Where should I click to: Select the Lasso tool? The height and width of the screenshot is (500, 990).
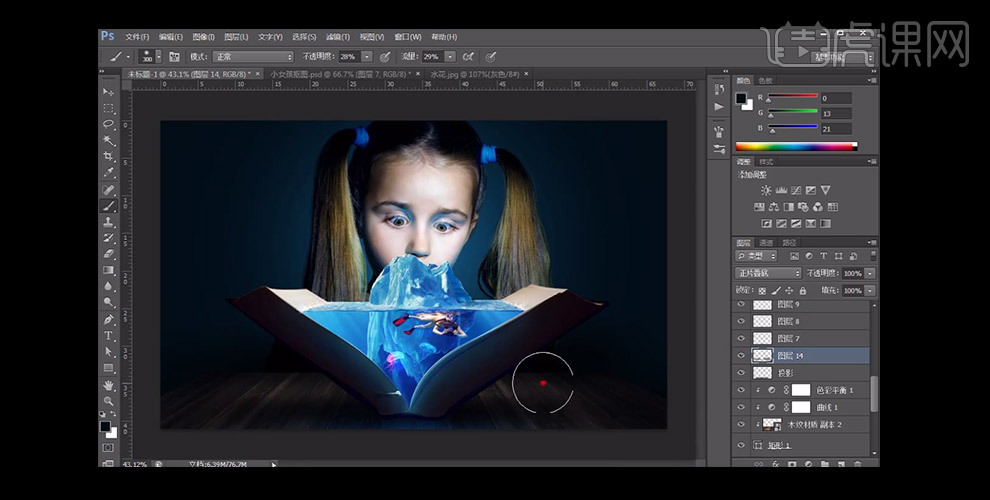[109, 124]
